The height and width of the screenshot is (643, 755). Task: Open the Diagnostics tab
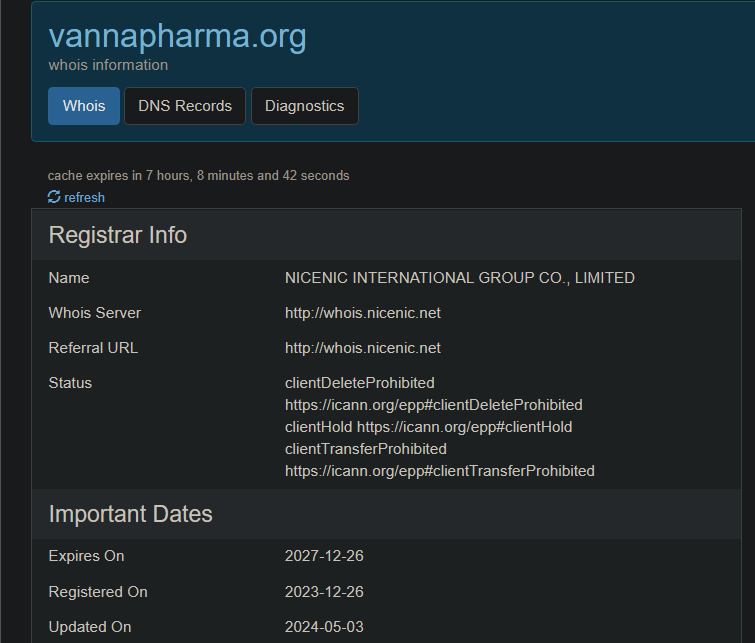tap(304, 106)
